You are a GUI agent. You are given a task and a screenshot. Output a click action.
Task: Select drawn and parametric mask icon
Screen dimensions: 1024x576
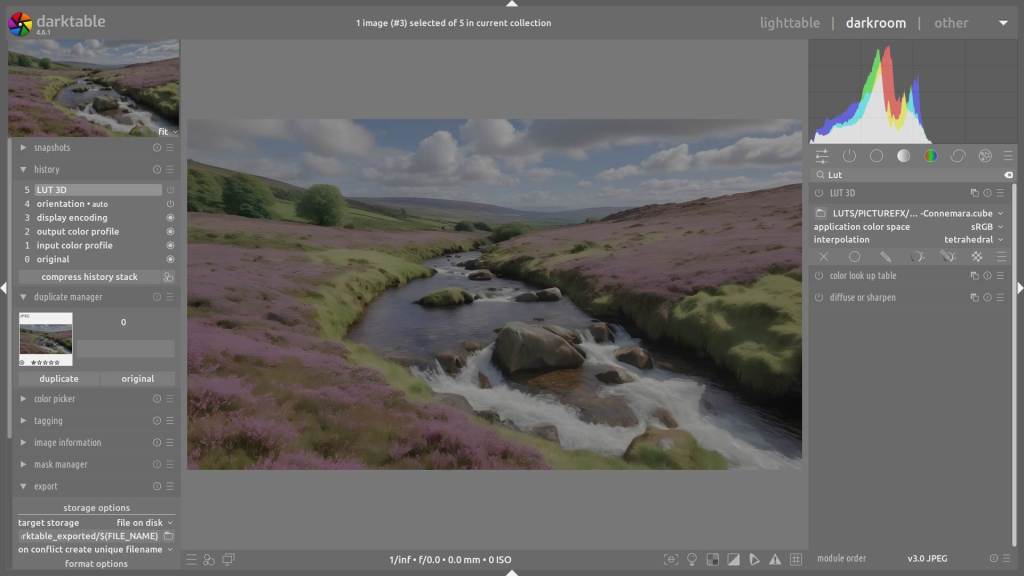click(948, 257)
